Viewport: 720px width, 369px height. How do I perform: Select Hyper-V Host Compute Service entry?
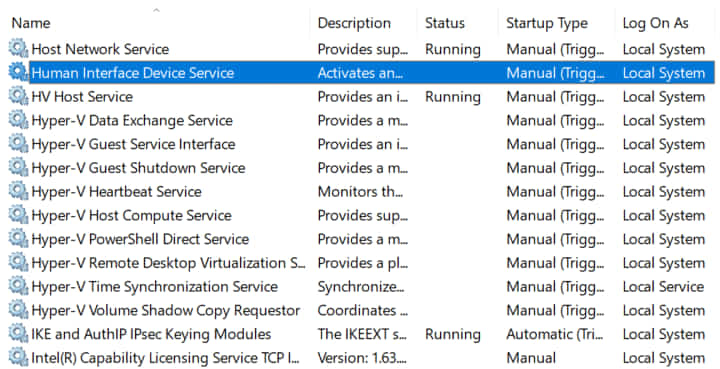coord(361,215)
